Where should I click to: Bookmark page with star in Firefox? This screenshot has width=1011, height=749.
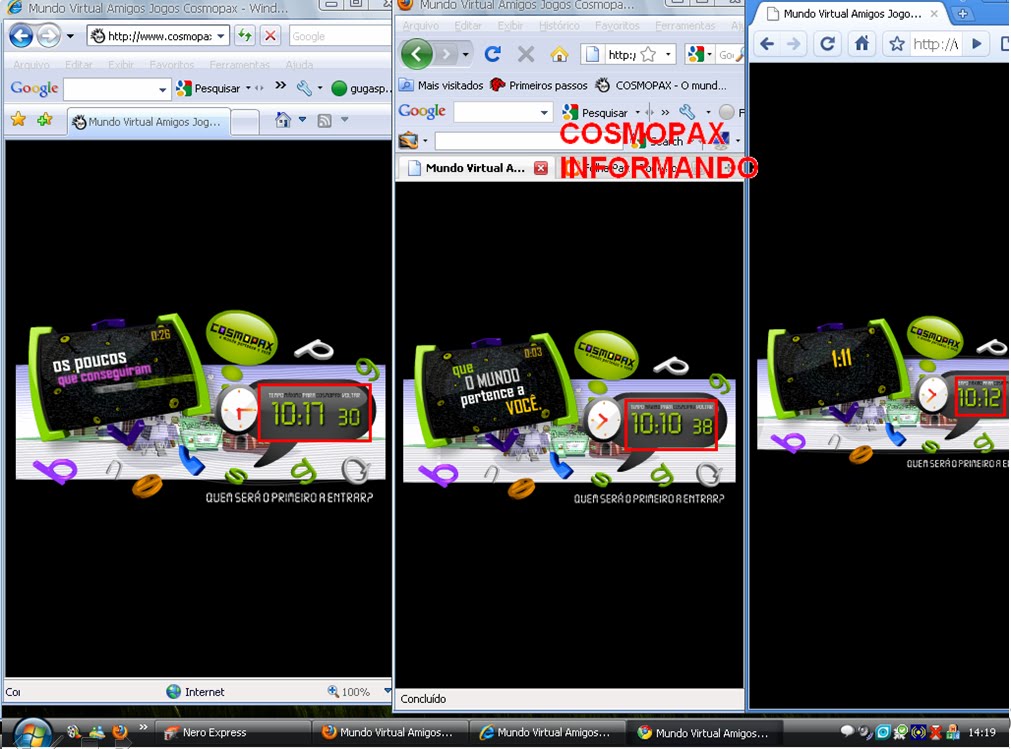[x=649, y=55]
